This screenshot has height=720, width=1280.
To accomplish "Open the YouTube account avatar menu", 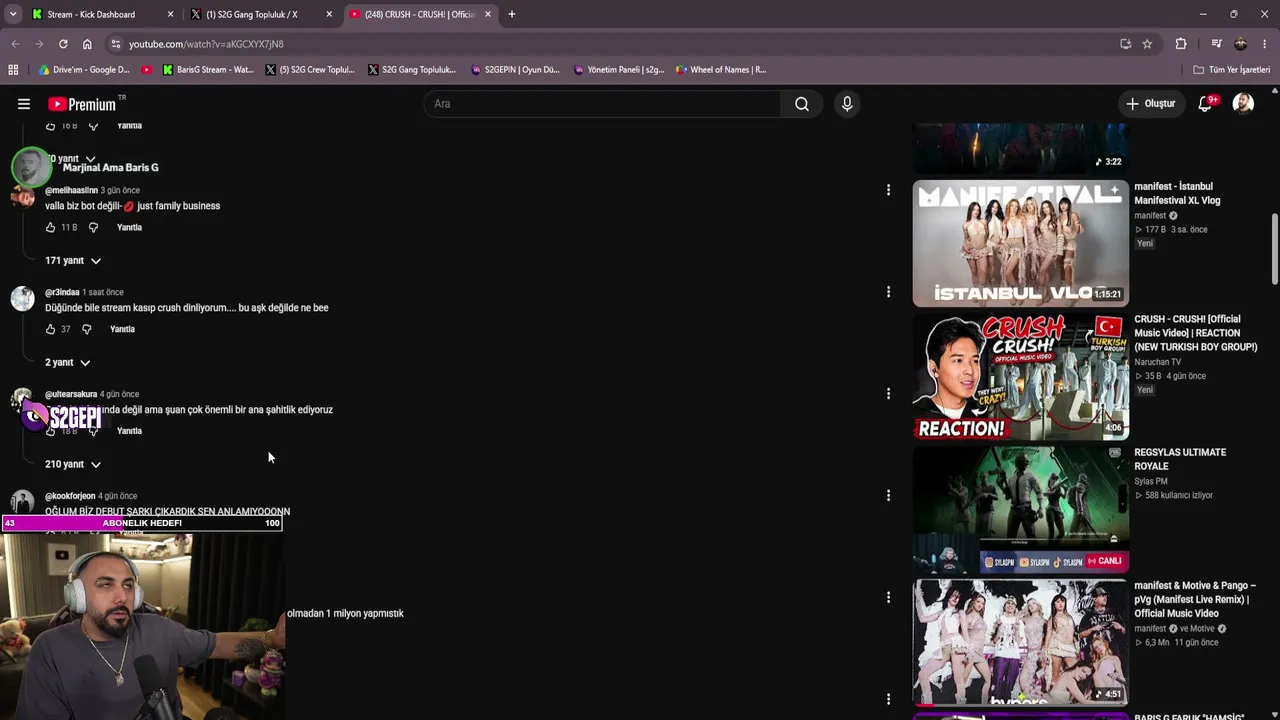I will (1243, 104).
